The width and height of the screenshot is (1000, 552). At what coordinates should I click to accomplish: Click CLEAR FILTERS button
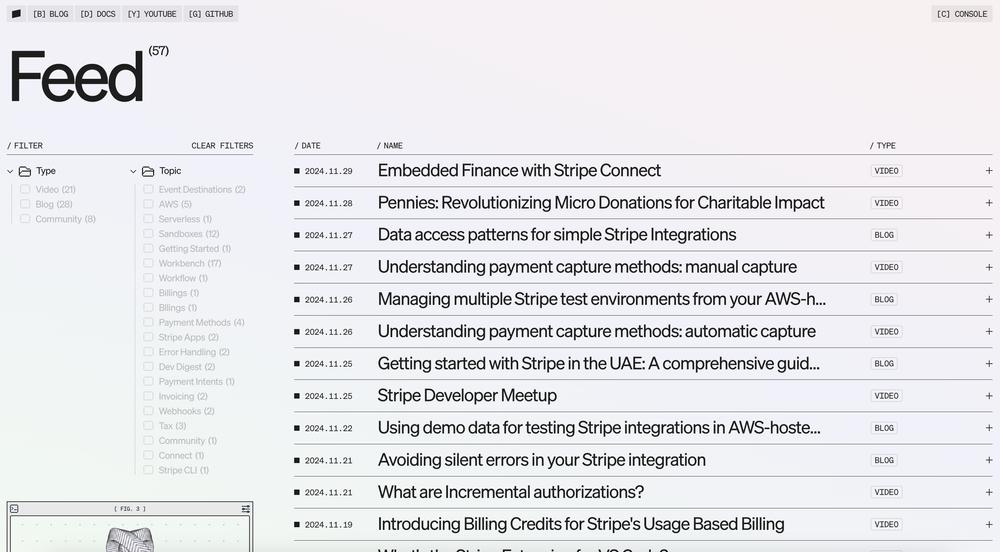(222, 146)
